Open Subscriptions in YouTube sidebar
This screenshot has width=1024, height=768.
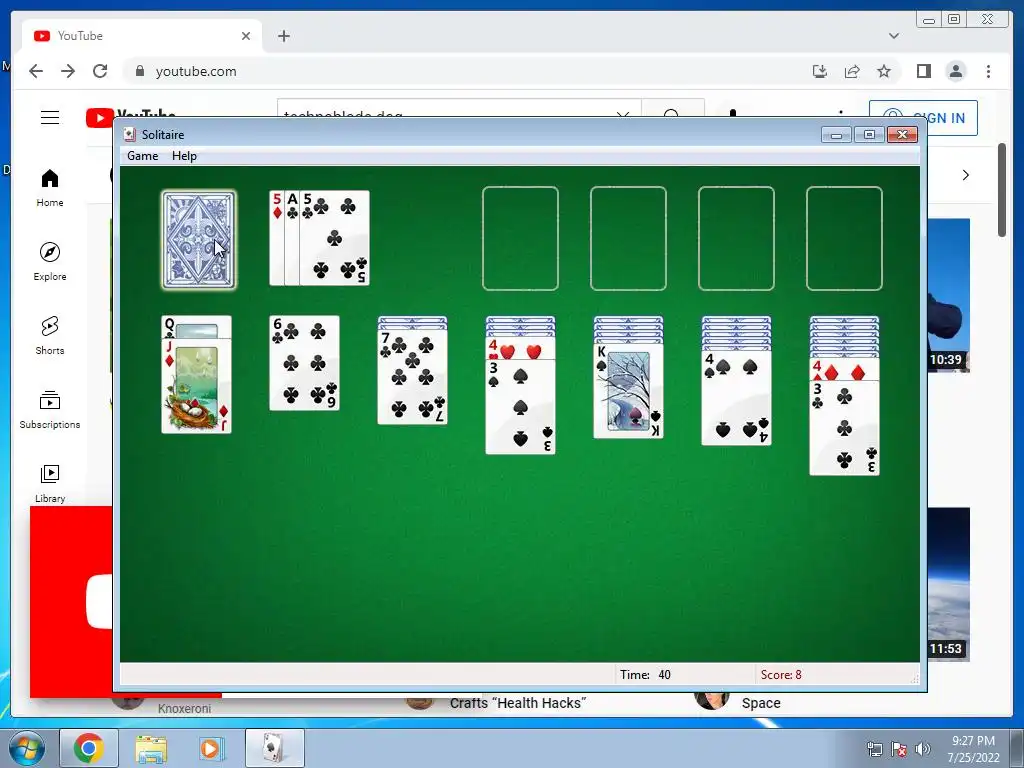pos(50,409)
